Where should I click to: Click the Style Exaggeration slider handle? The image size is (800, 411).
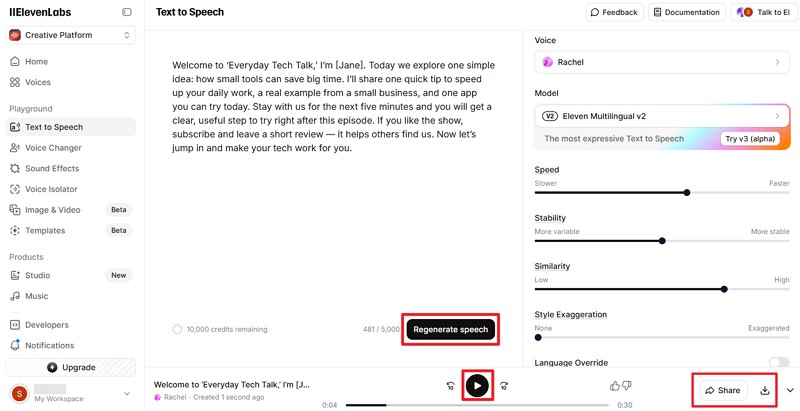point(538,338)
